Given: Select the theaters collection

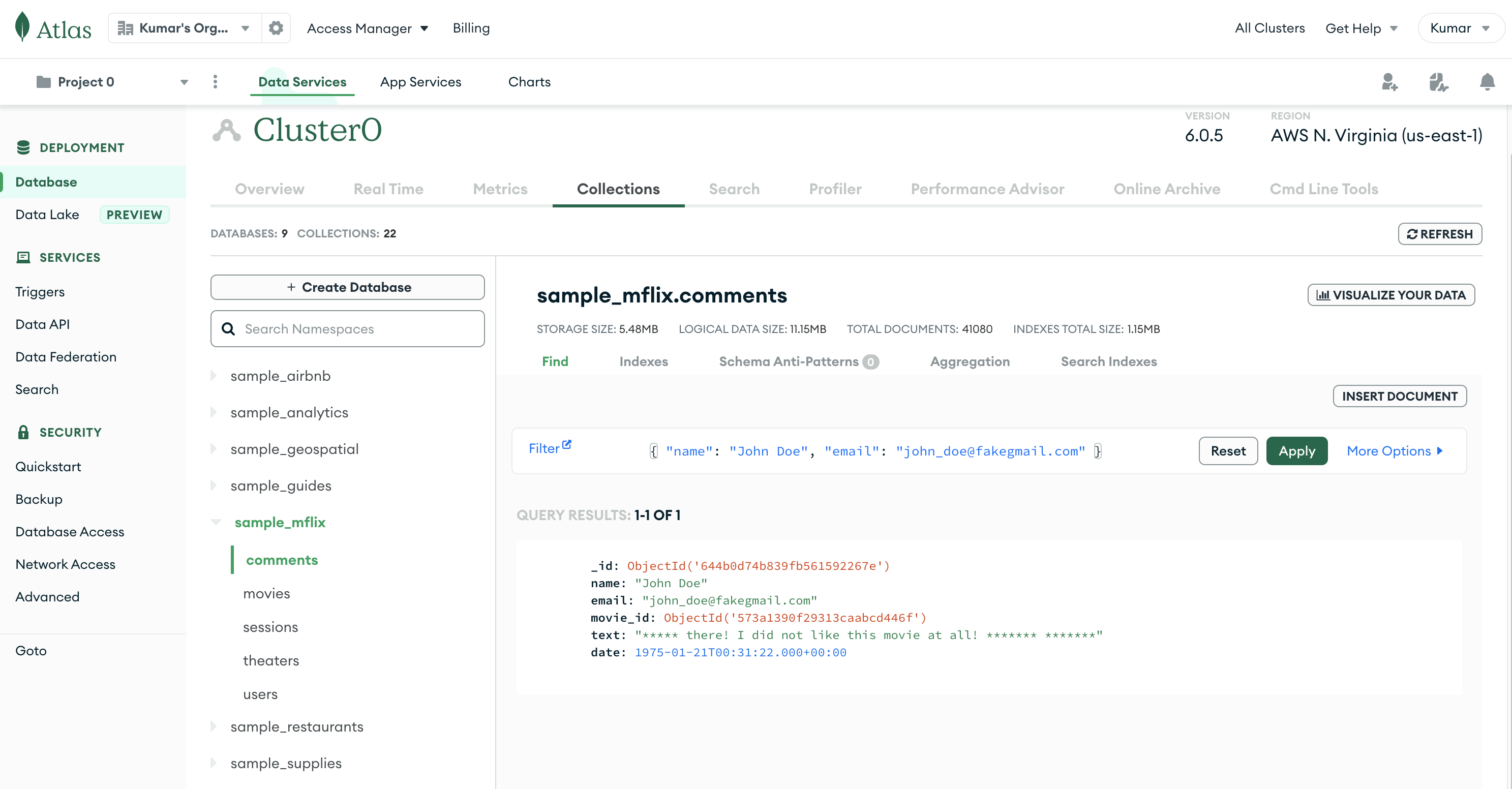Looking at the screenshot, I should [271, 660].
